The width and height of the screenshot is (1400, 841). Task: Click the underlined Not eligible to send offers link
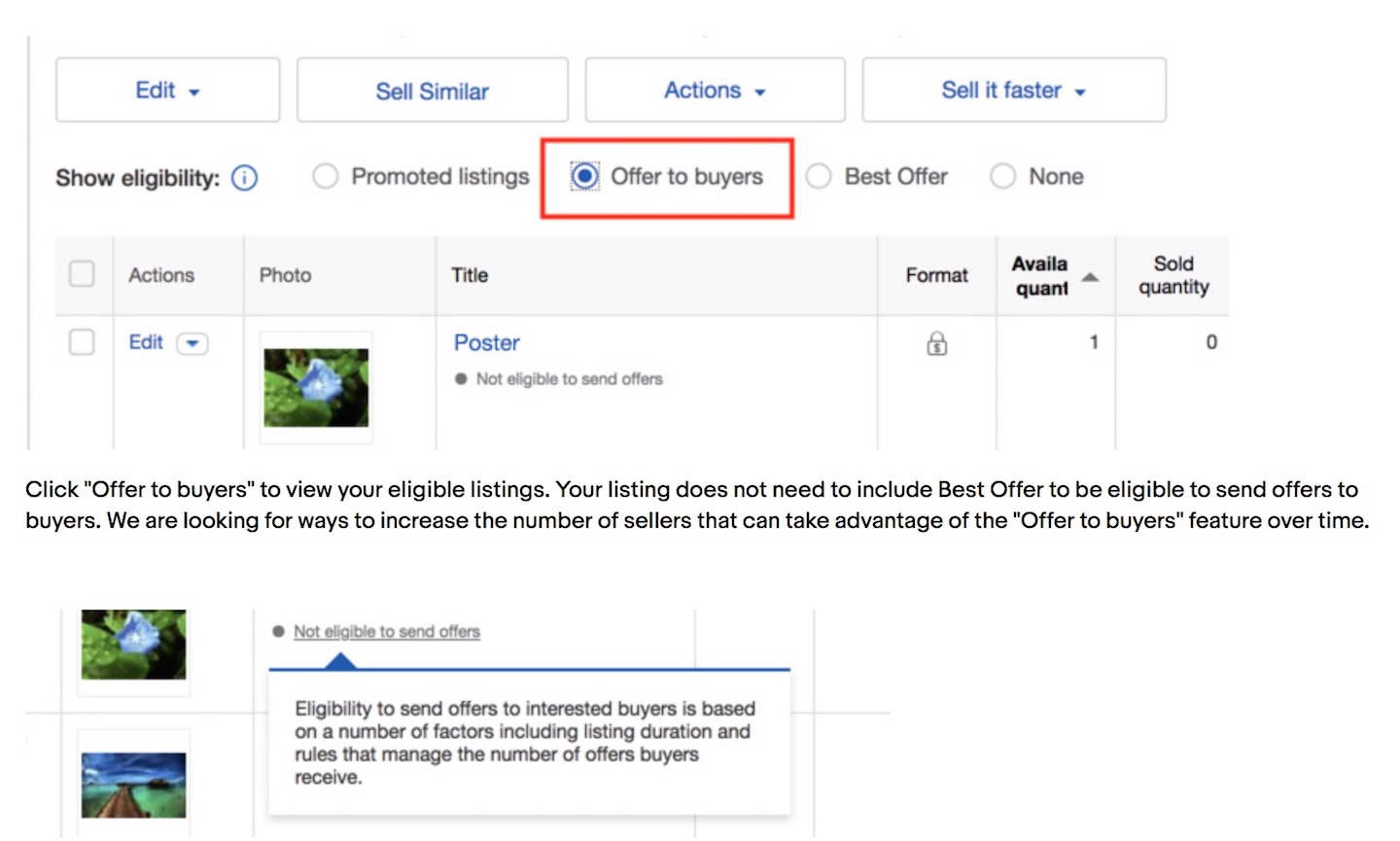pos(387,632)
